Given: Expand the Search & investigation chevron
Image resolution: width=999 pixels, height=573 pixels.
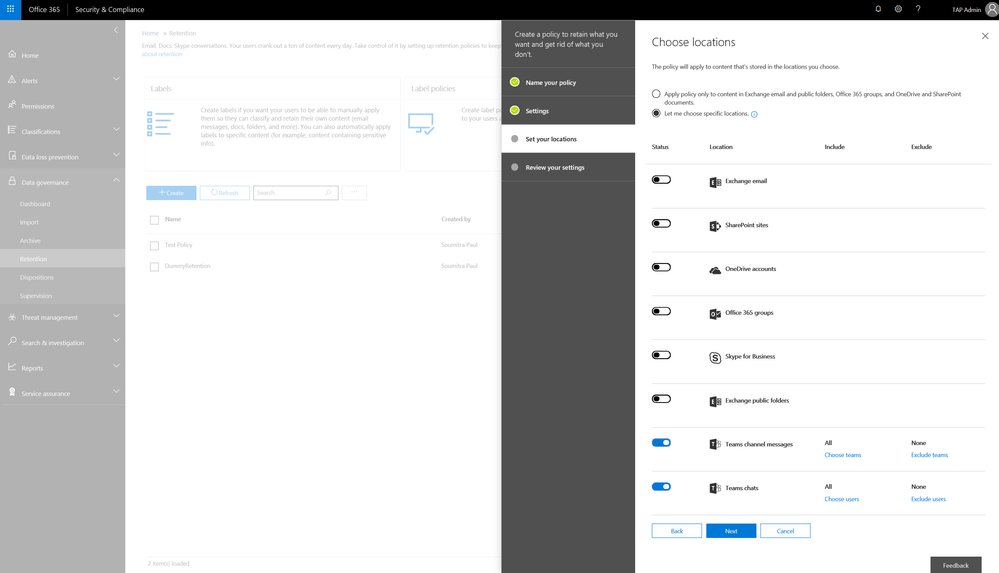Looking at the screenshot, I should [116, 340].
